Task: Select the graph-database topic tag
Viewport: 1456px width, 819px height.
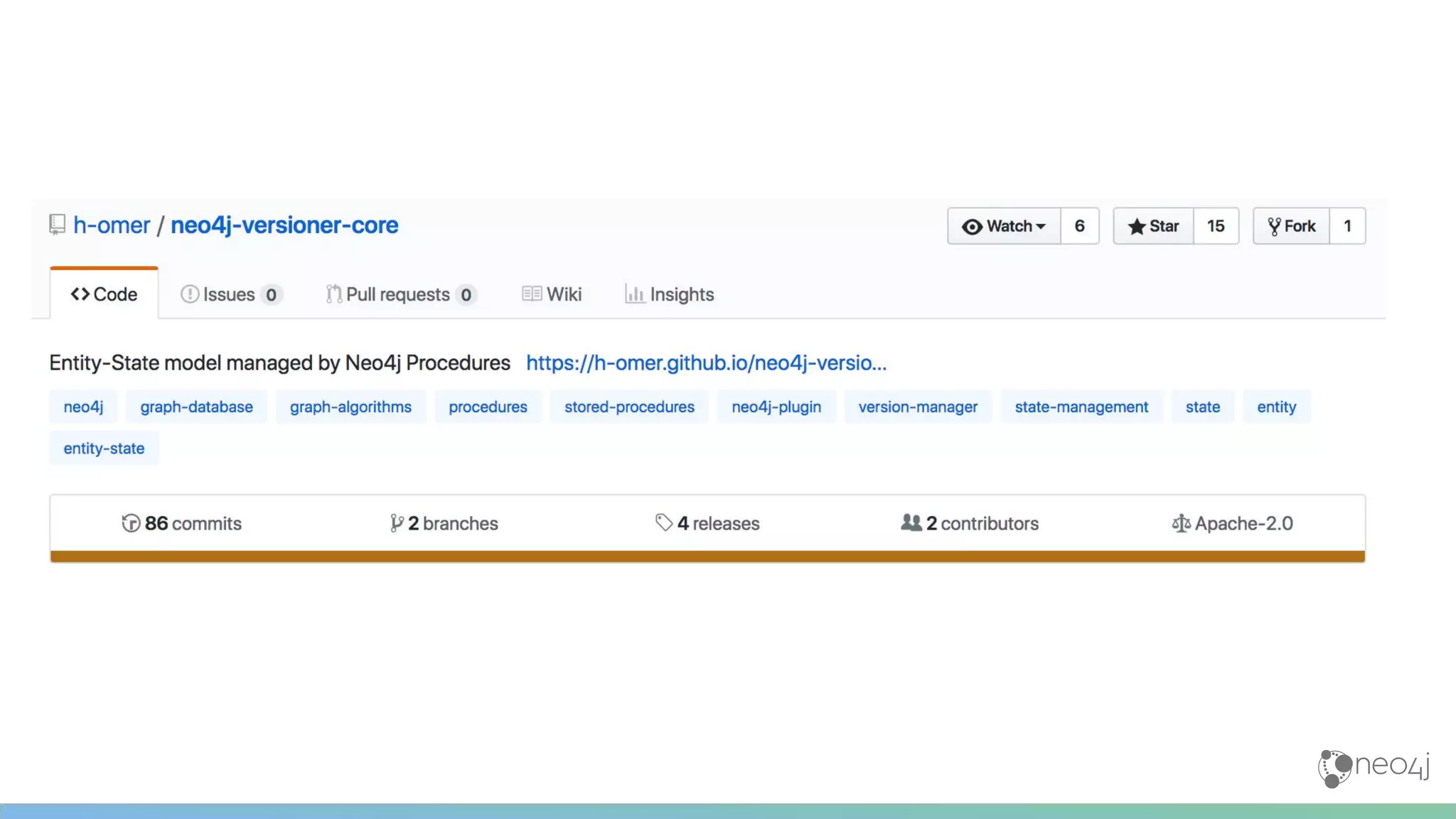Action: 196,407
